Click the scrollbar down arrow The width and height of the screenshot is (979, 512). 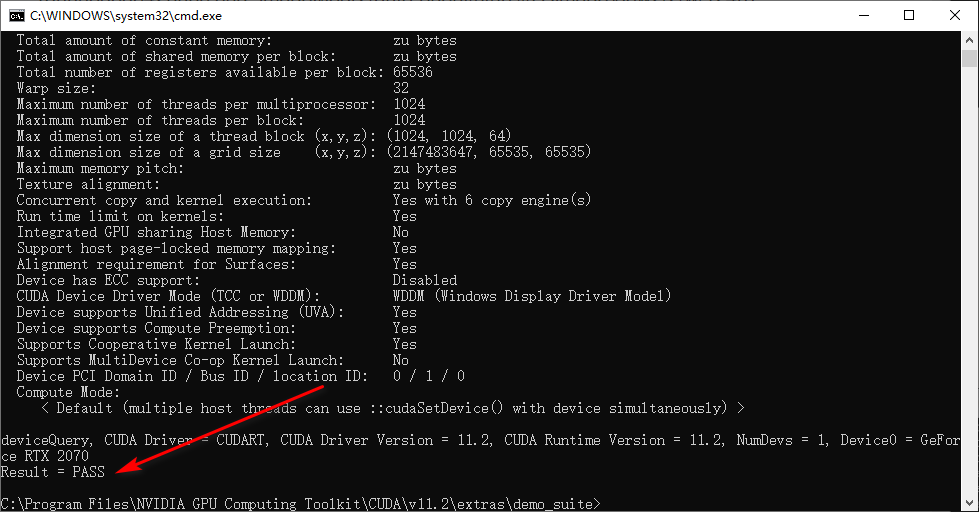[x=969, y=503]
